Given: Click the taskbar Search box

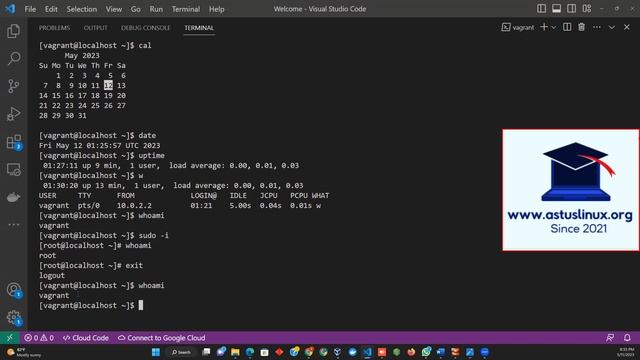Looking at the screenshot, I should [181, 352].
